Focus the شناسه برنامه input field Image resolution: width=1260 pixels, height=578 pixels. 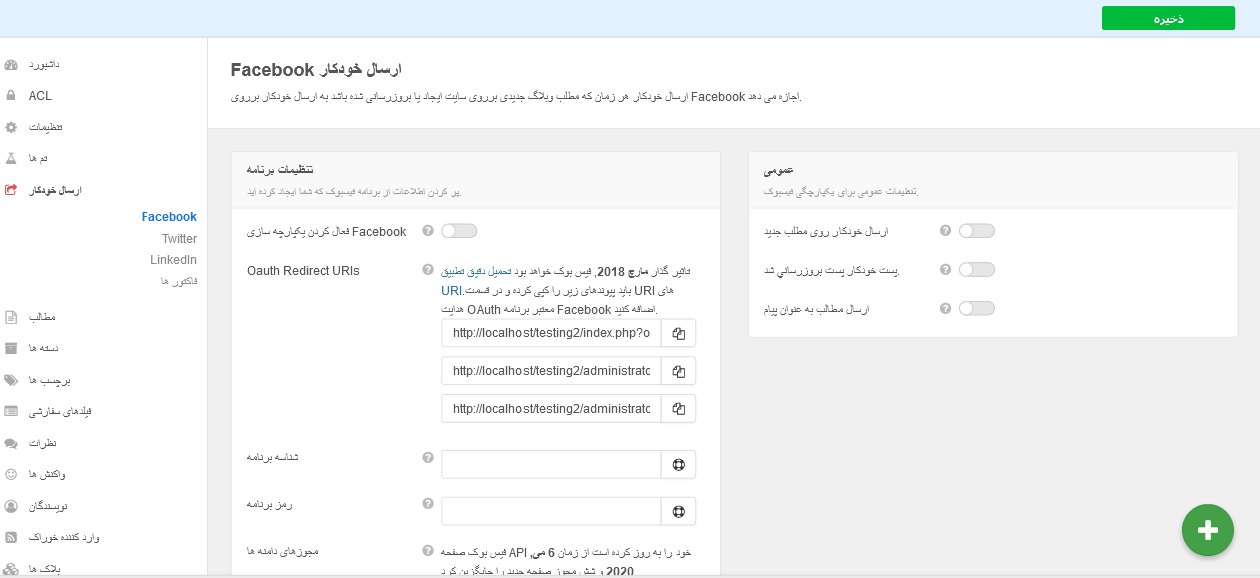pos(551,465)
